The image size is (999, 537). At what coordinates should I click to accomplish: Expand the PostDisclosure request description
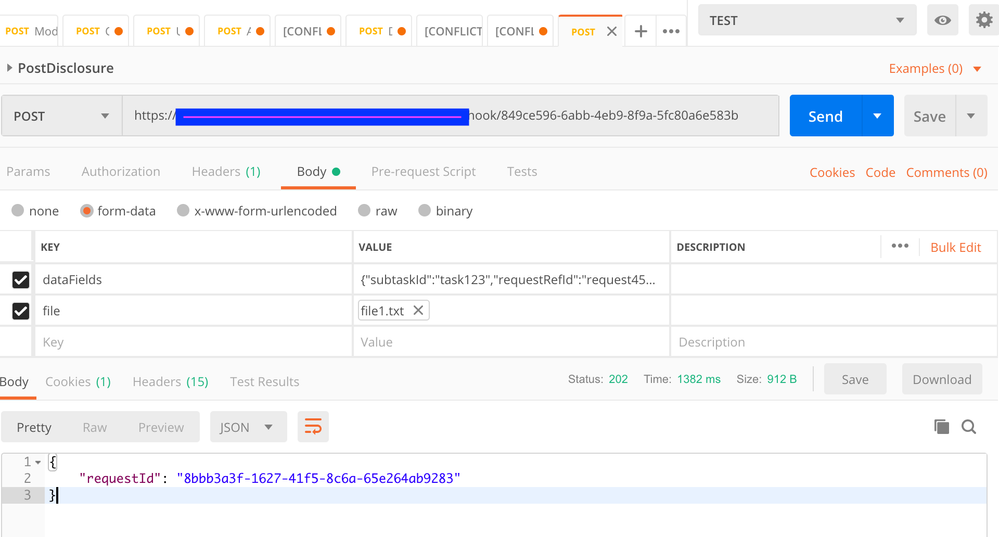(x=9, y=68)
